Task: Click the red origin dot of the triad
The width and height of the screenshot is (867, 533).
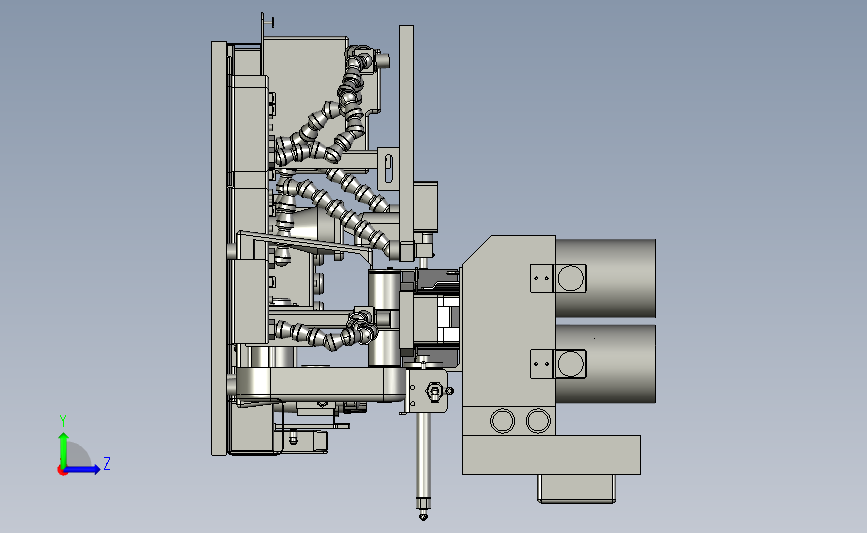Action: (62, 471)
